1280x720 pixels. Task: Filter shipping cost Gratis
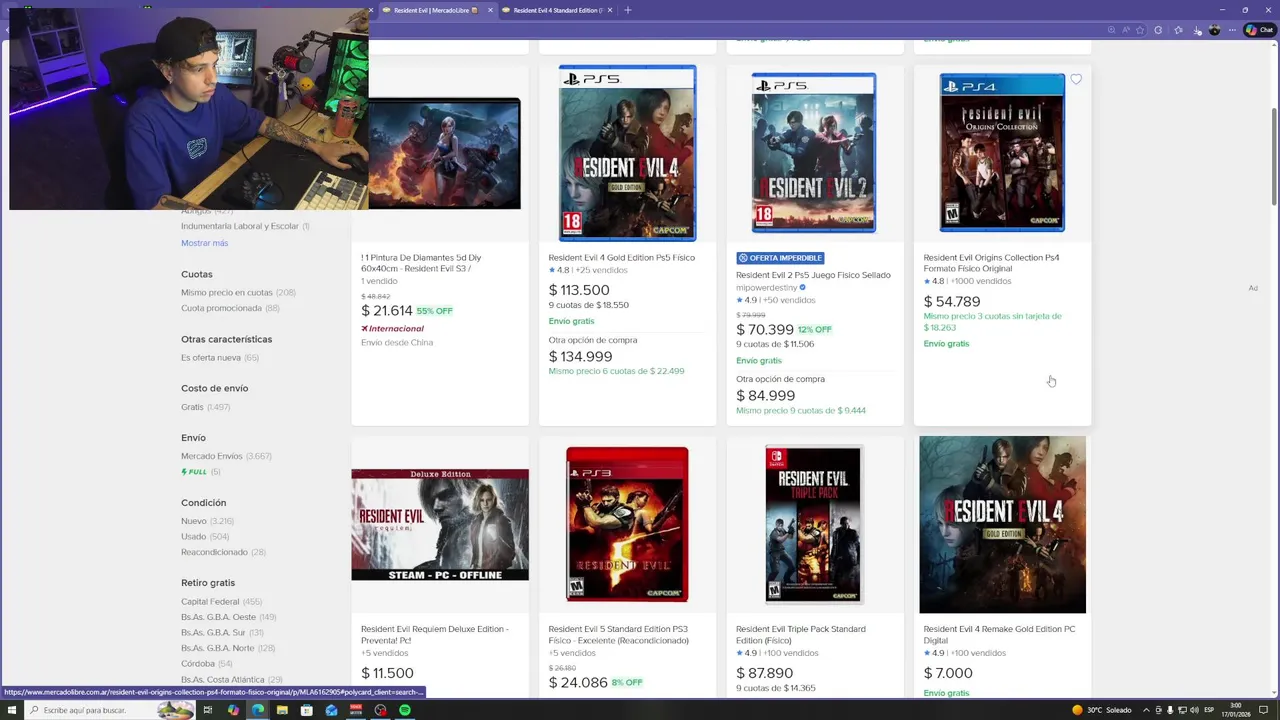205,407
